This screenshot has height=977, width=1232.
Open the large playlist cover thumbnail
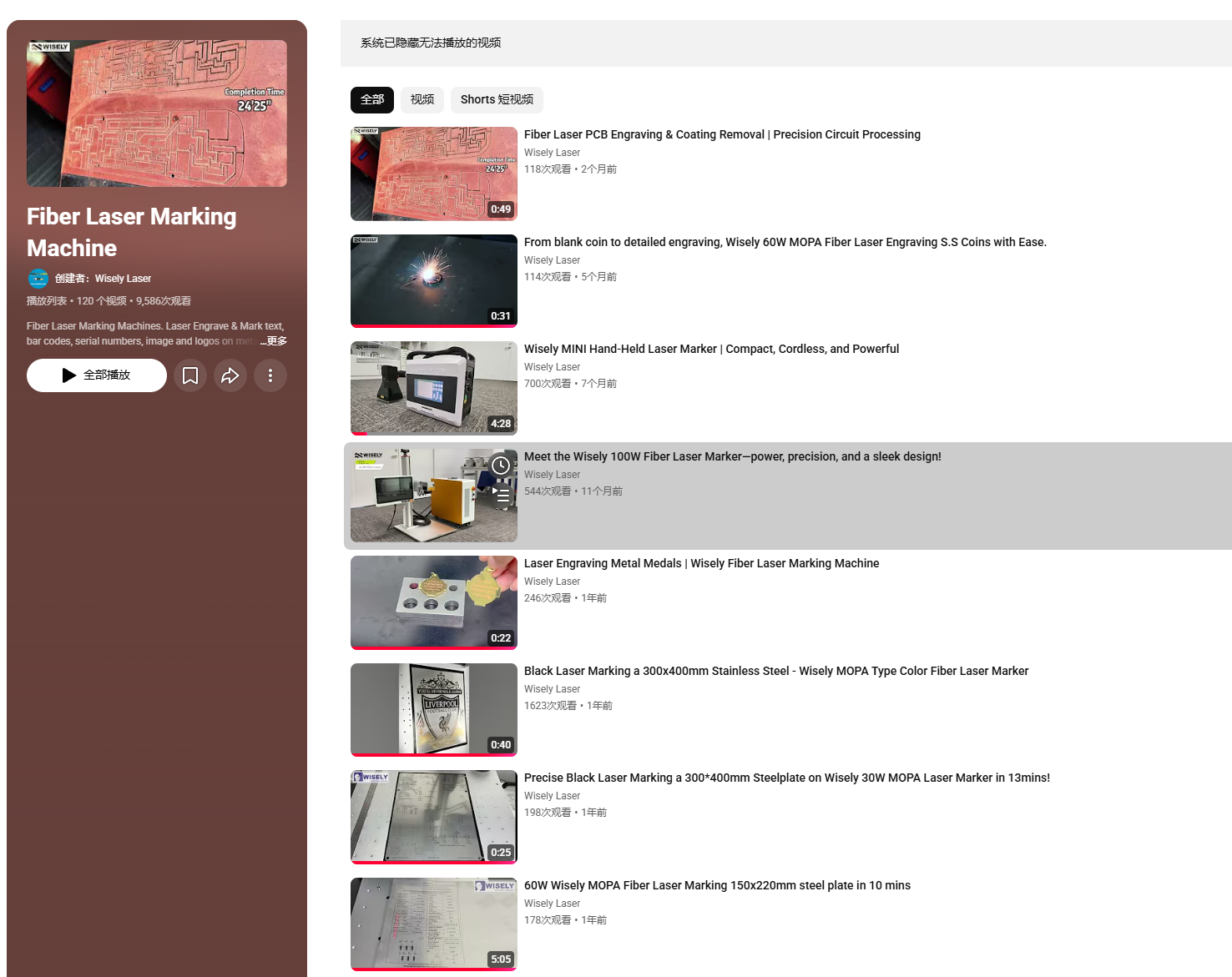(157, 113)
